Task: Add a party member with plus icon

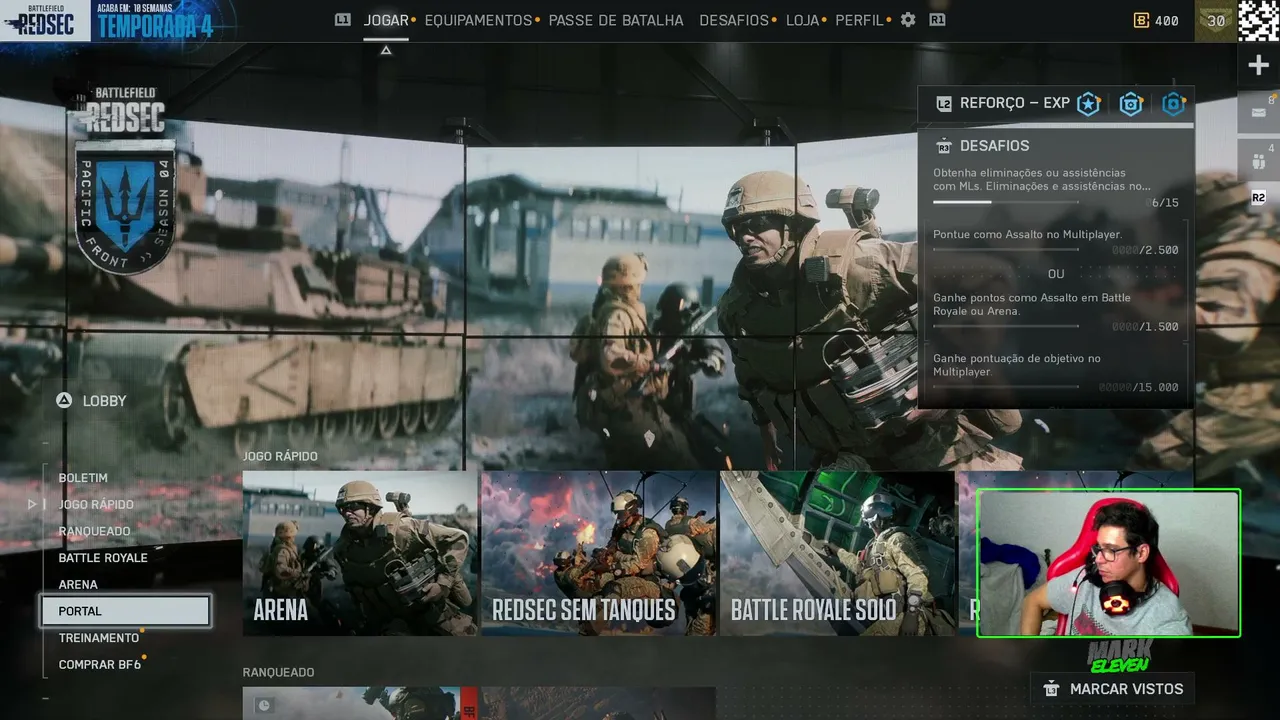Action: [1258, 66]
